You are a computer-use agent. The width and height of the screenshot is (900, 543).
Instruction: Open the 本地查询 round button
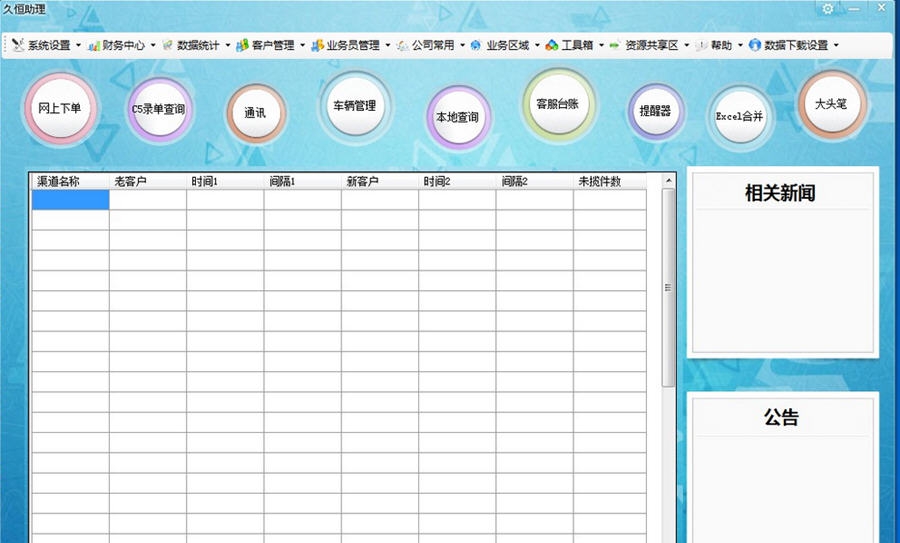457,117
